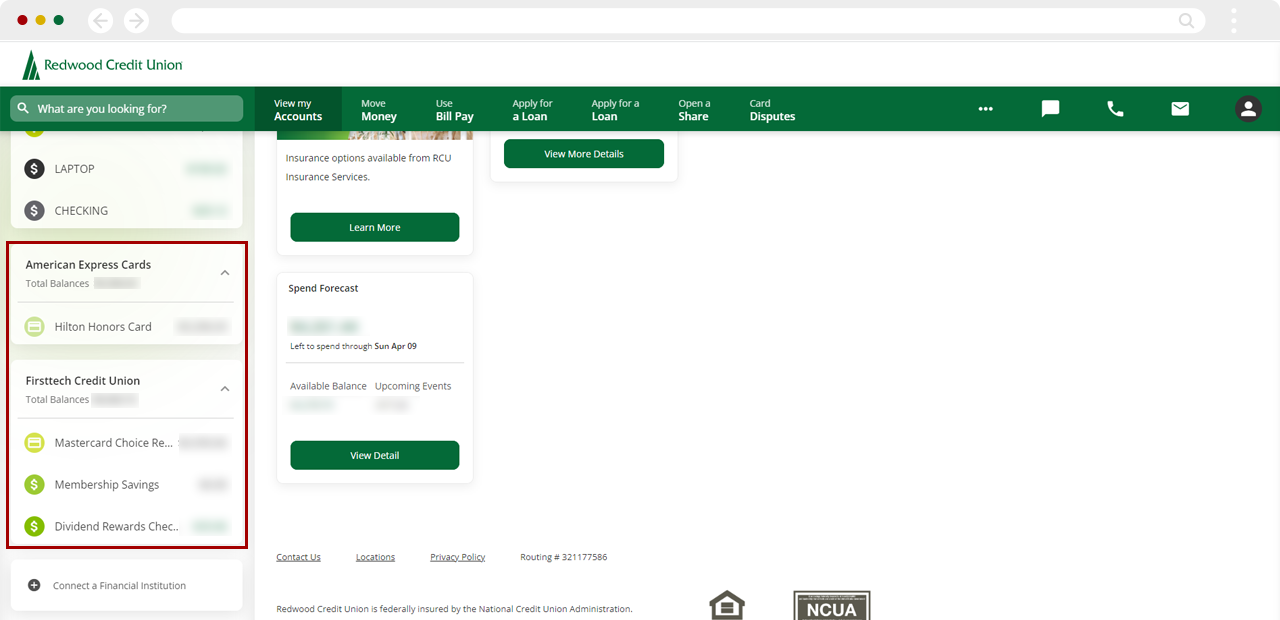Click the Routing # 321177586 text
Screen dimensions: 1280x620
[x=563, y=557]
